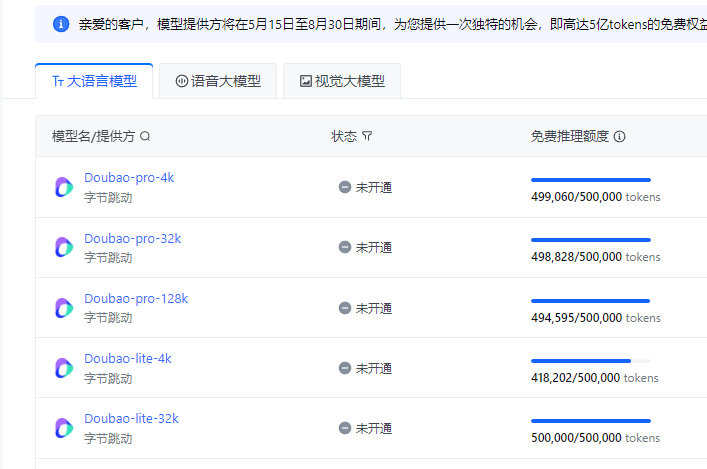Open the Doubao-pro-4k model link
Image resolution: width=707 pixels, height=469 pixels.
pyautogui.click(x=129, y=178)
